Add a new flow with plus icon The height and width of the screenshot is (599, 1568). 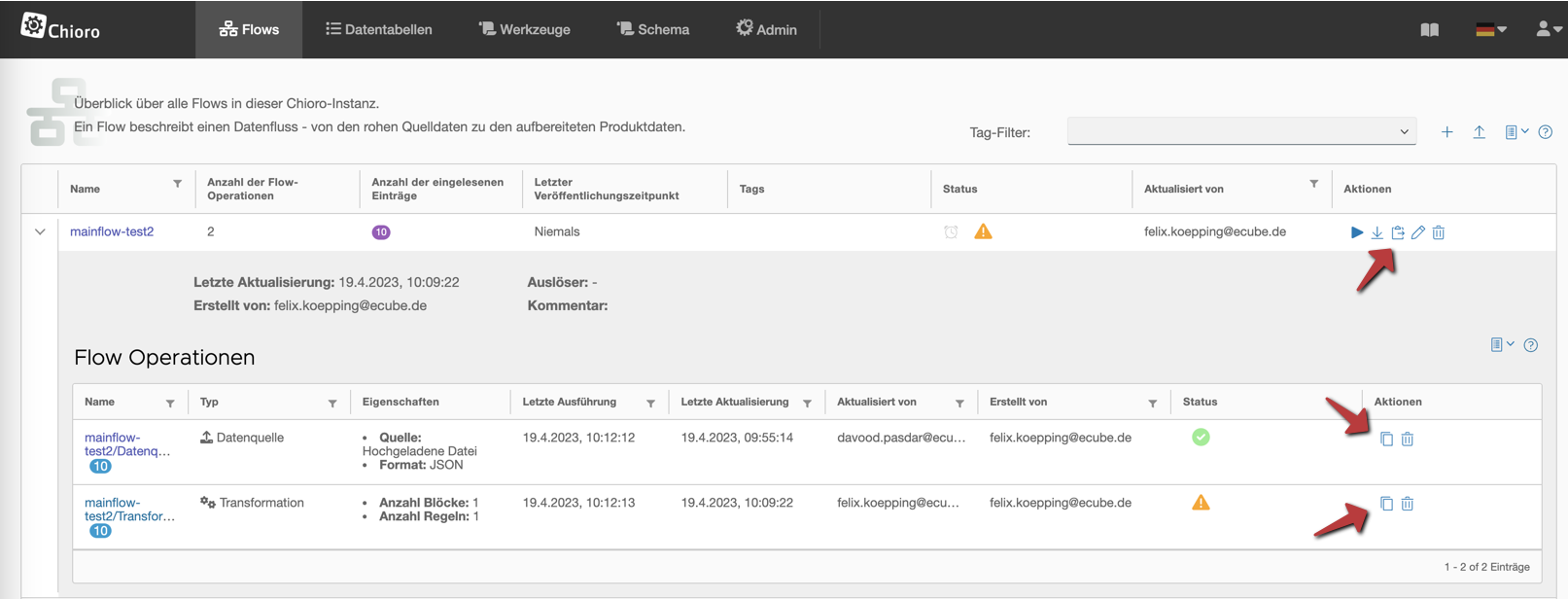[x=1446, y=132]
